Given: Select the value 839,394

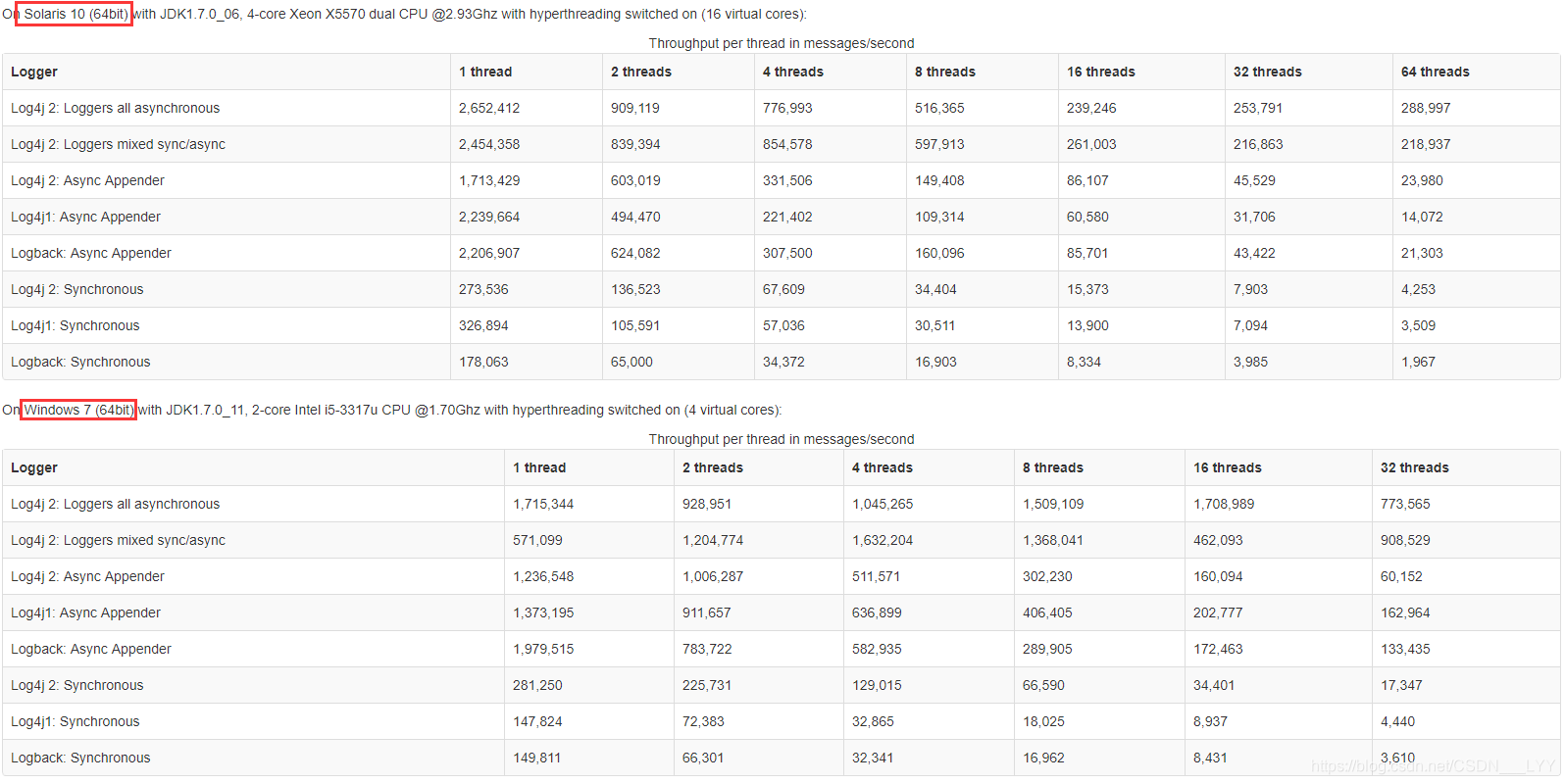Looking at the screenshot, I should point(635,144).
